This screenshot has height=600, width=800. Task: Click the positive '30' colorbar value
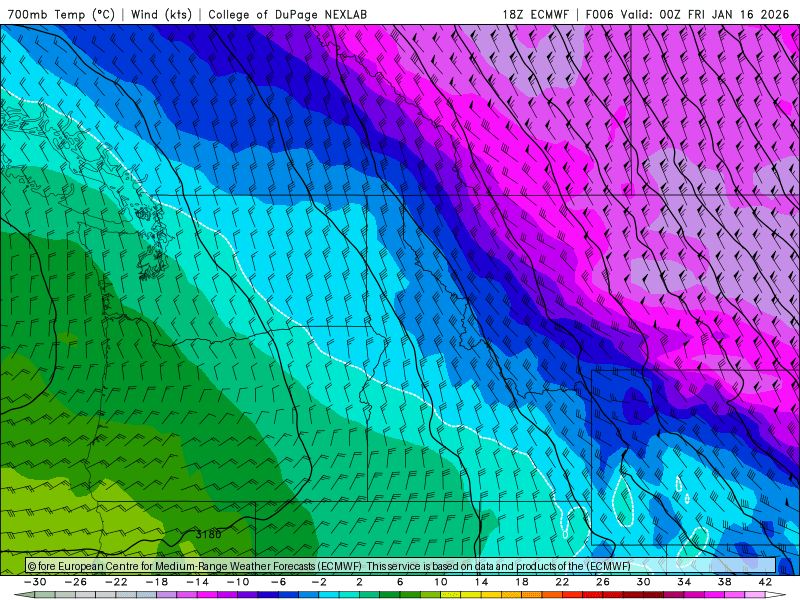coord(643,582)
